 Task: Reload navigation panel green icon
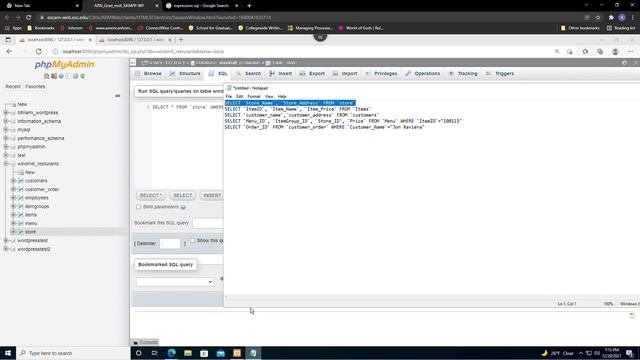point(82,76)
